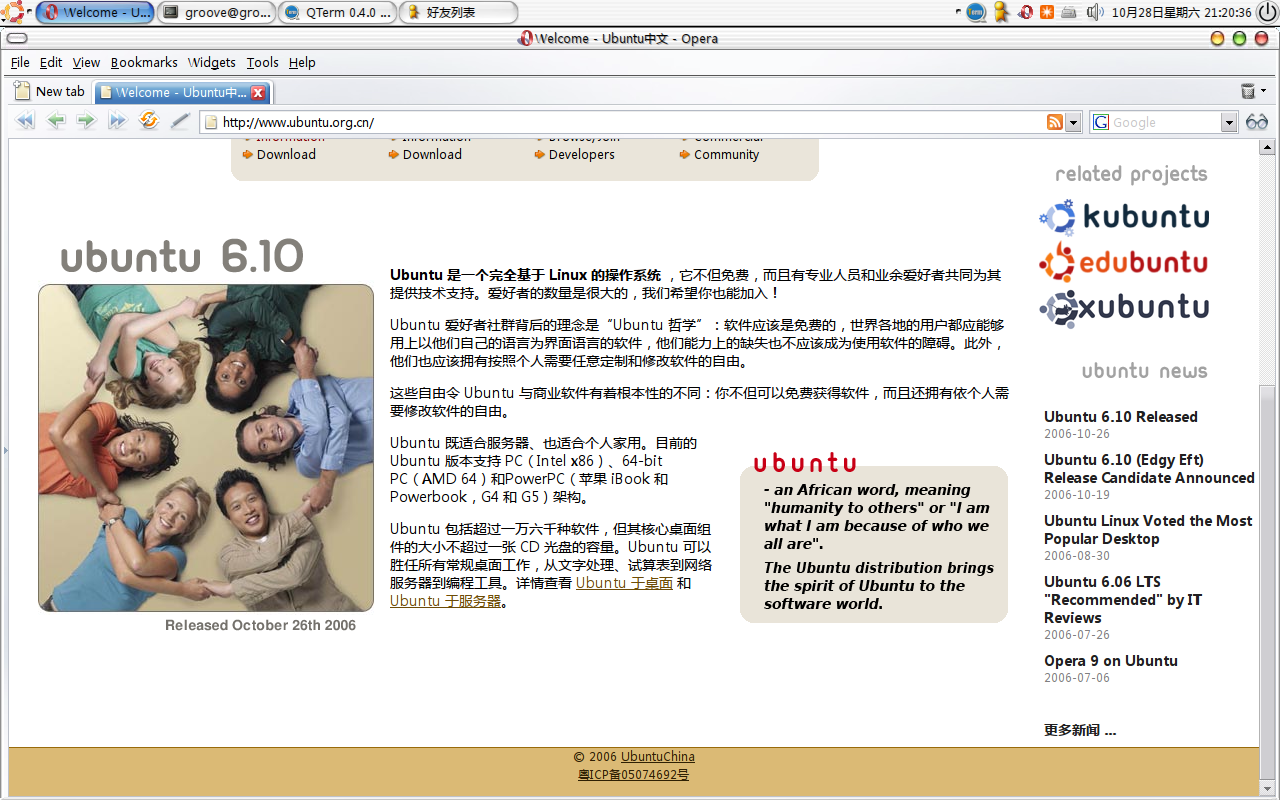Switch to the 好友列表 taskbar window

(458, 12)
